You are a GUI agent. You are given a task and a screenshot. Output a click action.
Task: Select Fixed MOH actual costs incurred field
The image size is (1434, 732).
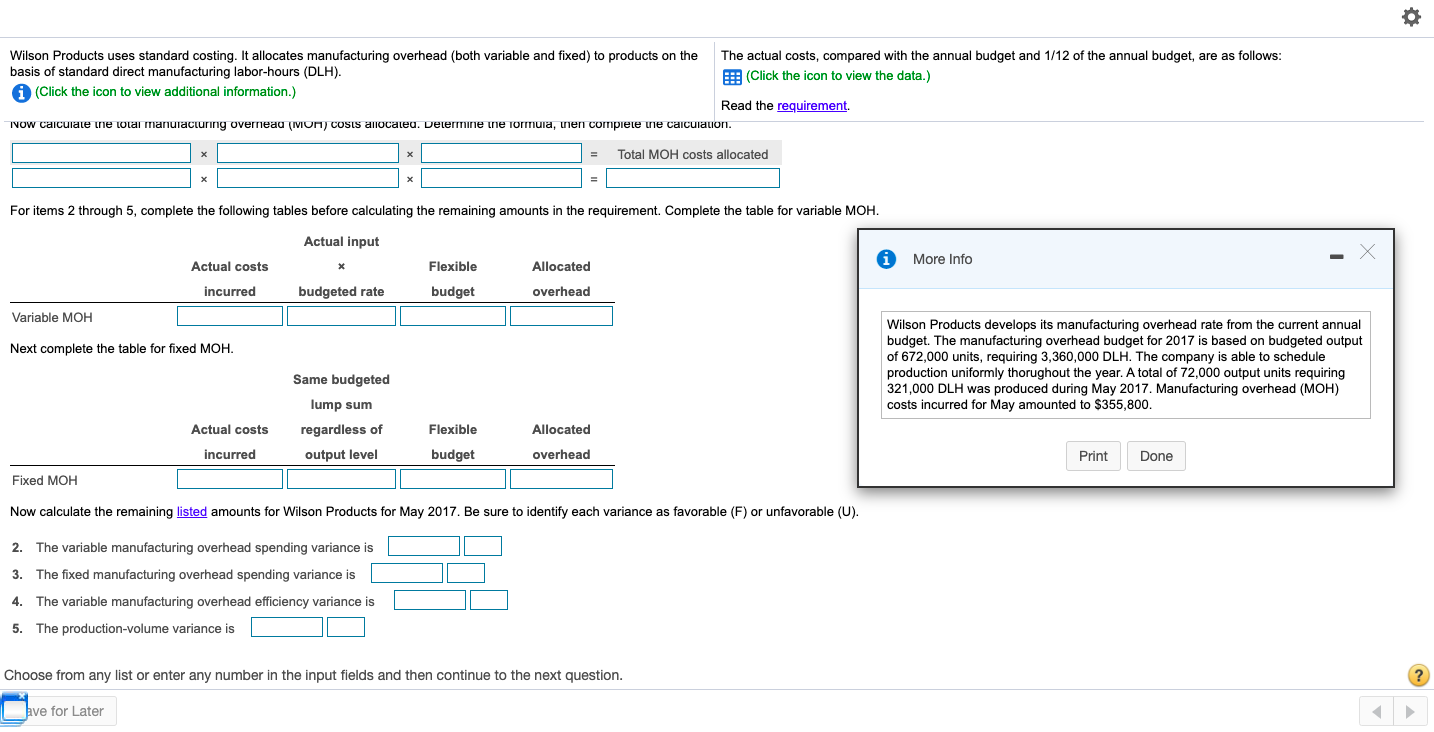(230, 479)
